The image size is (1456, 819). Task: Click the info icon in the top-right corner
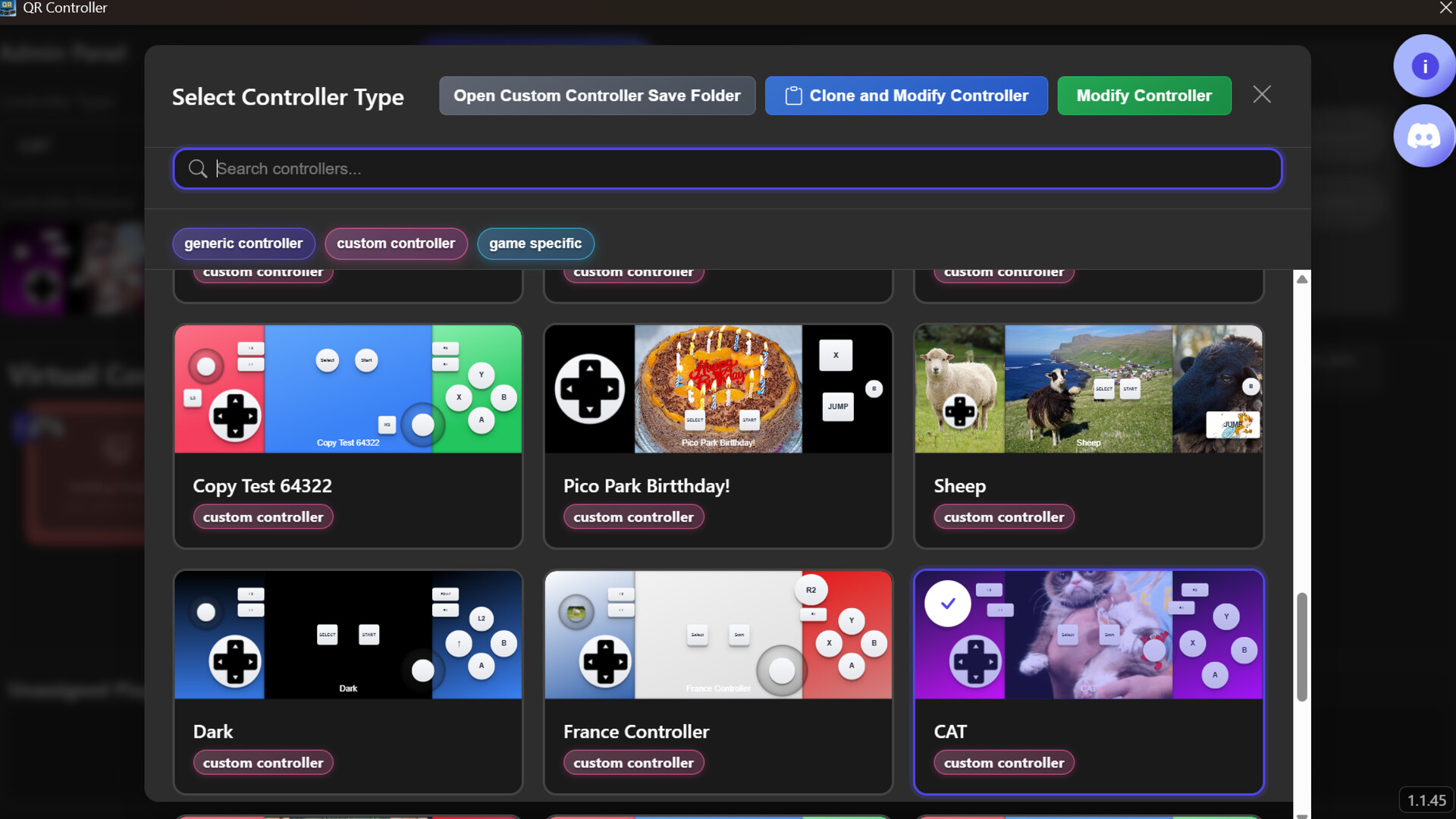pyautogui.click(x=1424, y=66)
